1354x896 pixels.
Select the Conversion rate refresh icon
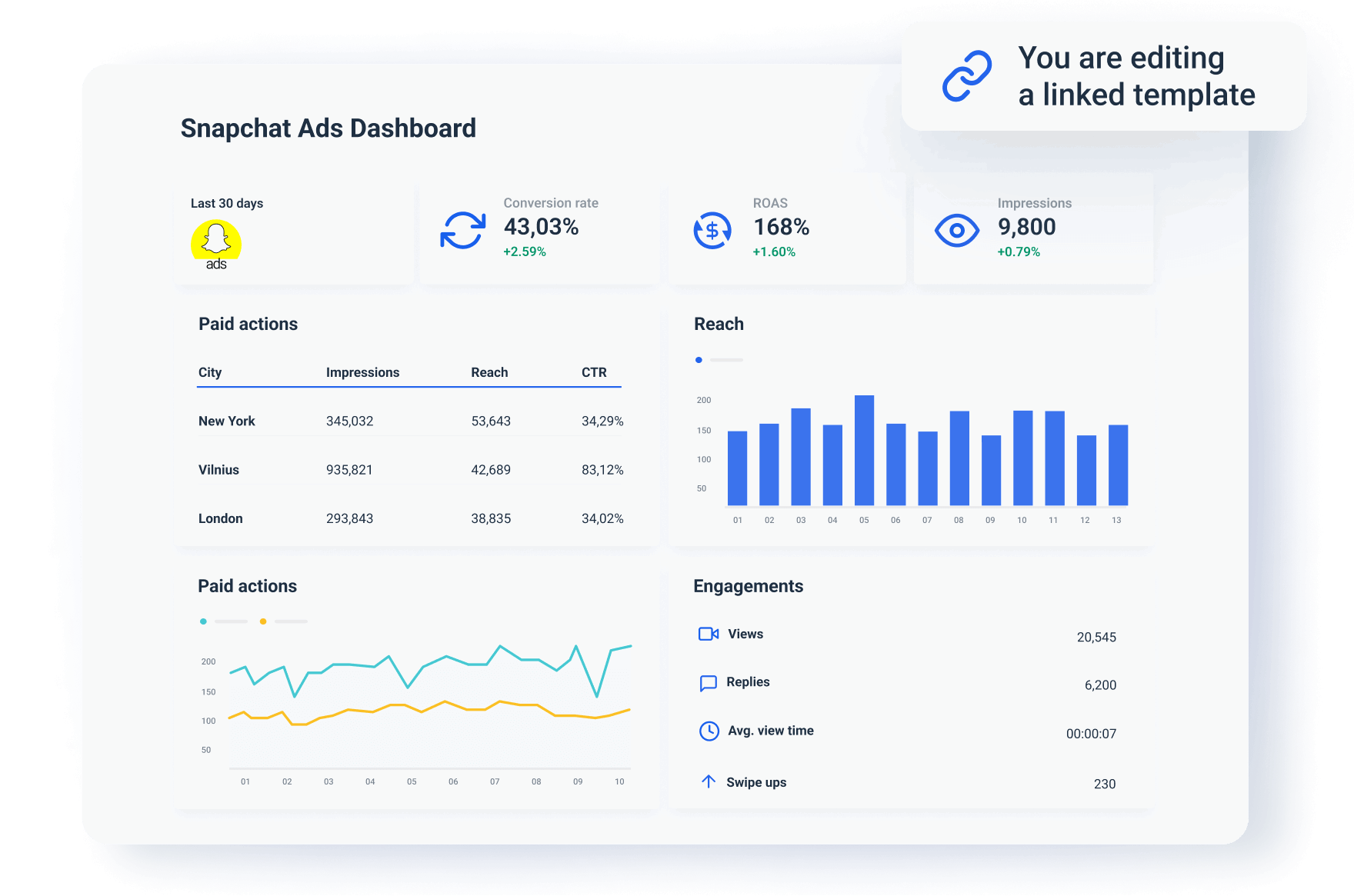point(464,228)
